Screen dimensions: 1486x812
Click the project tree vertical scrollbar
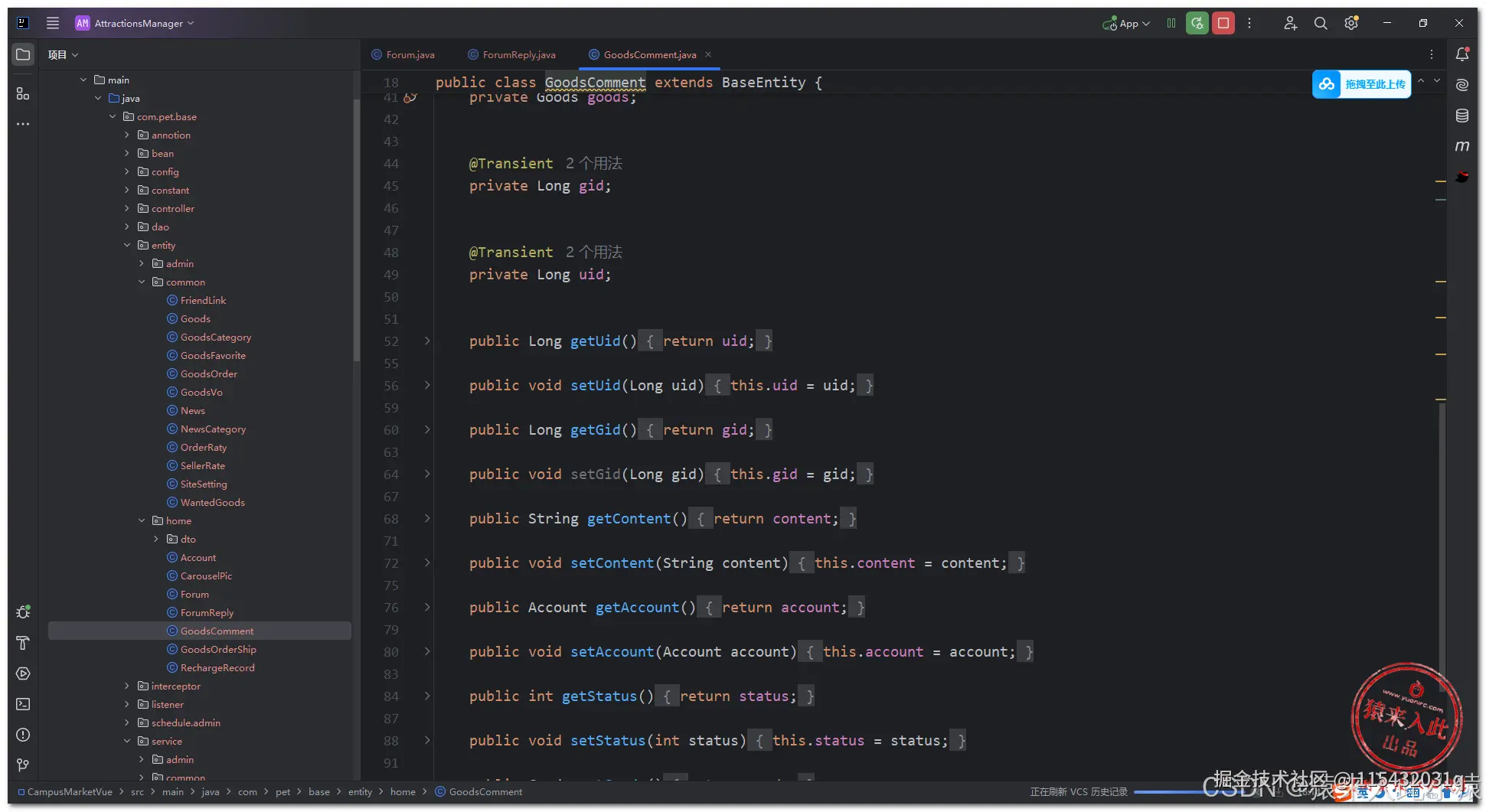(x=356, y=230)
